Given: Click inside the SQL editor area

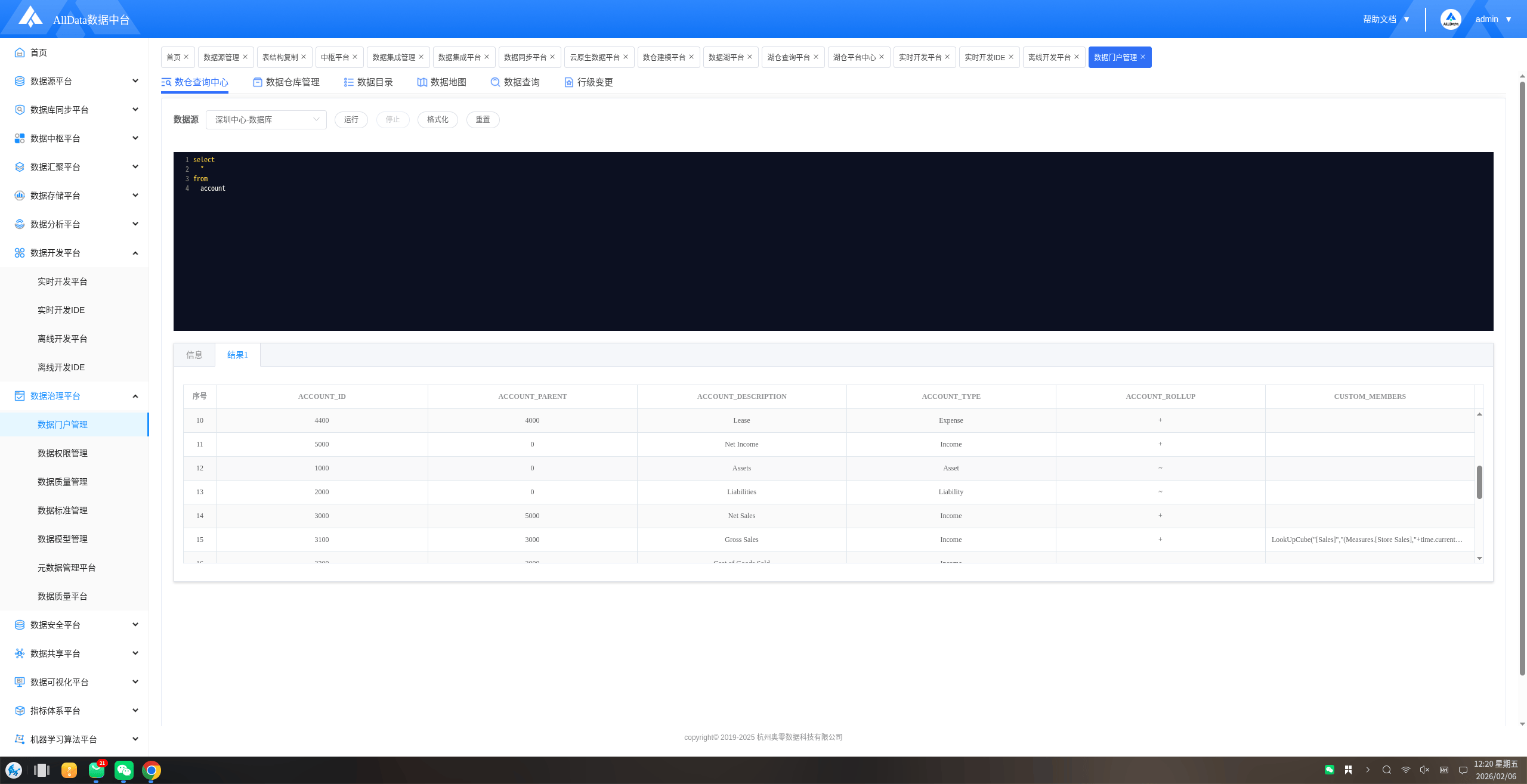Looking at the screenshot, I should pyautogui.click(x=833, y=256).
